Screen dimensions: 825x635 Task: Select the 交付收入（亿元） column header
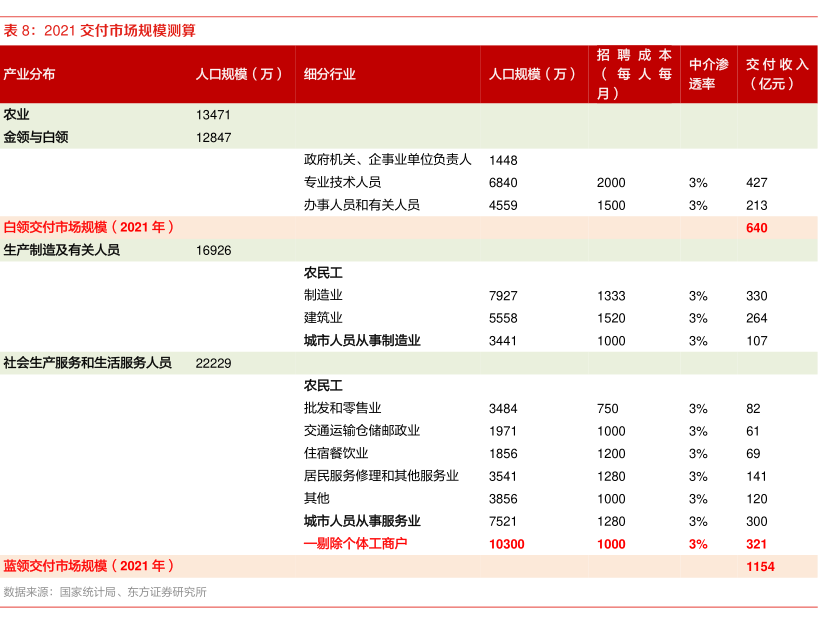tap(777, 74)
